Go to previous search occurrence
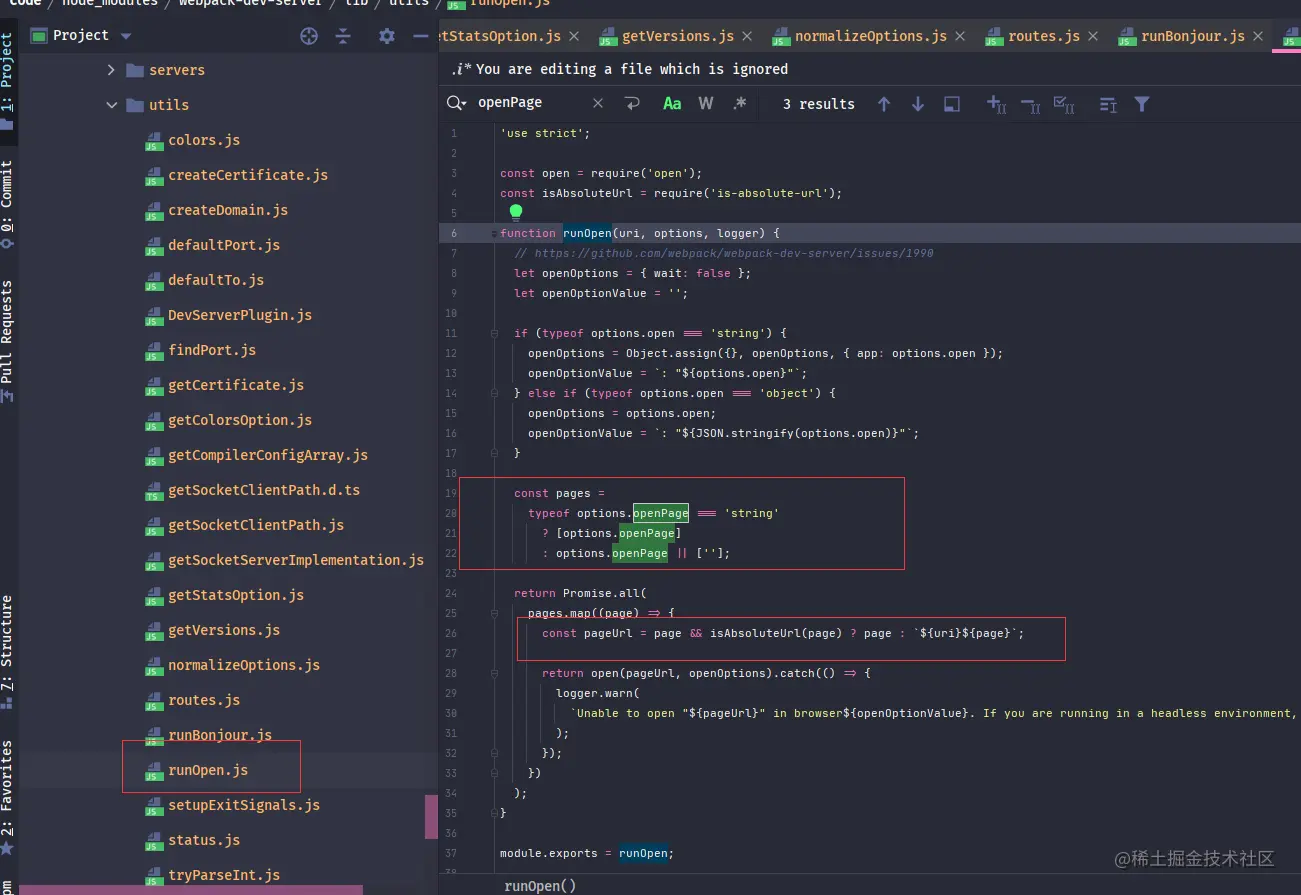This screenshot has height=895, width=1301. (884, 104)
